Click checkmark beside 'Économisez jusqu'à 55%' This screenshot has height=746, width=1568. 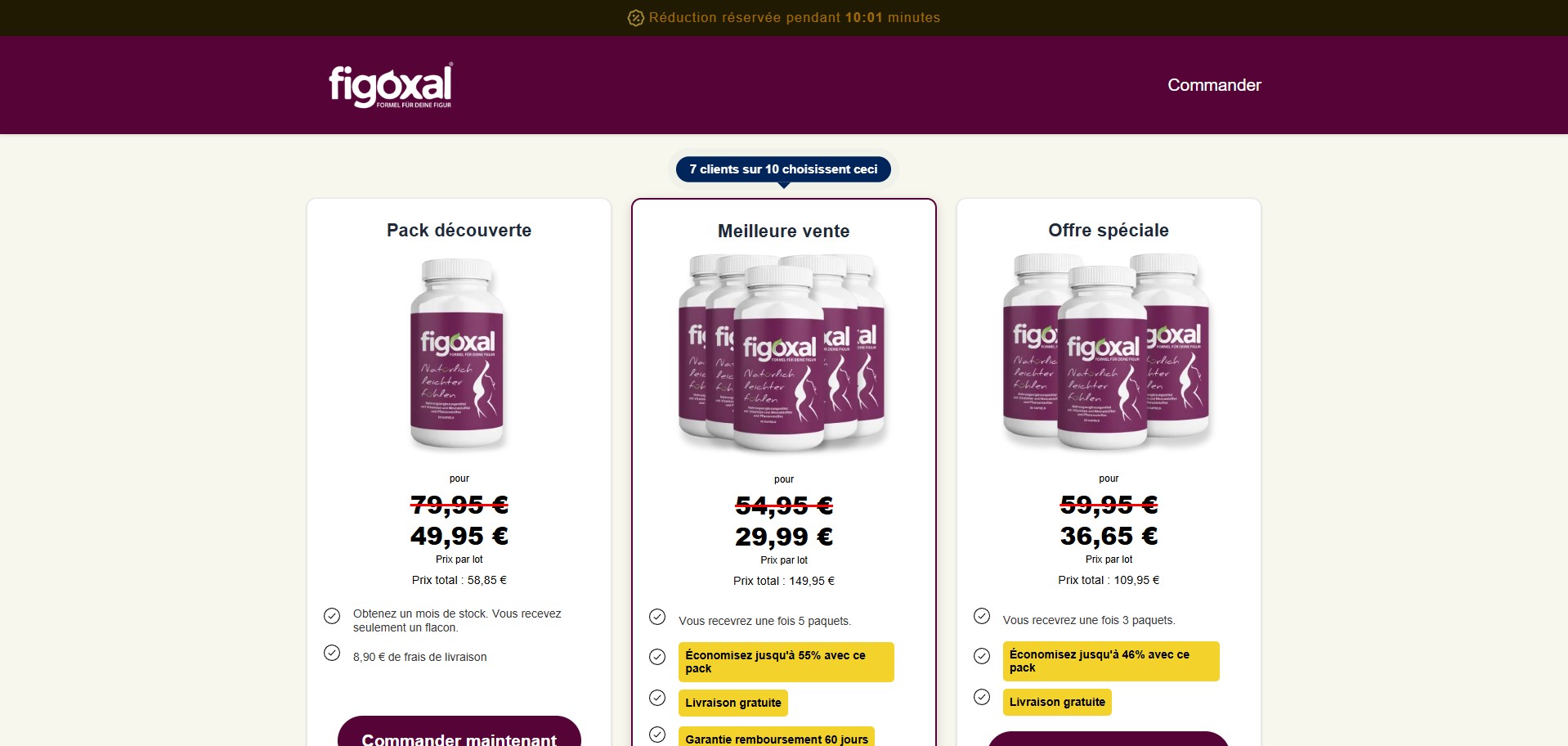[657, 657]
